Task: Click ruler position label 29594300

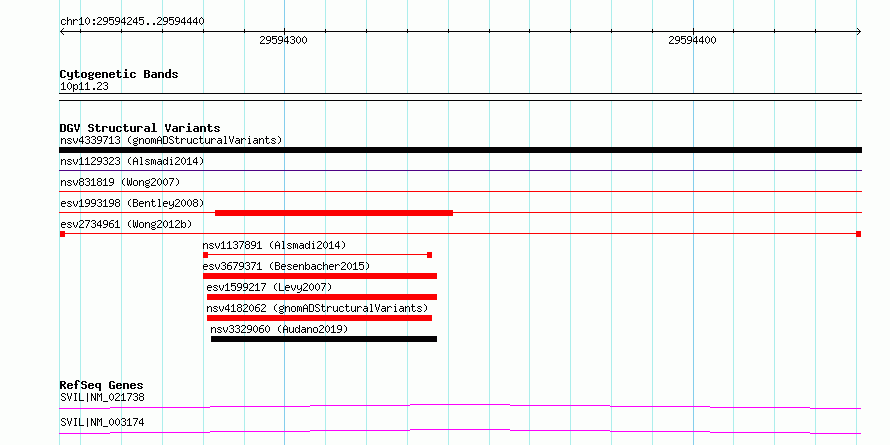Action: pyautogui.click(x=284, y=40)
